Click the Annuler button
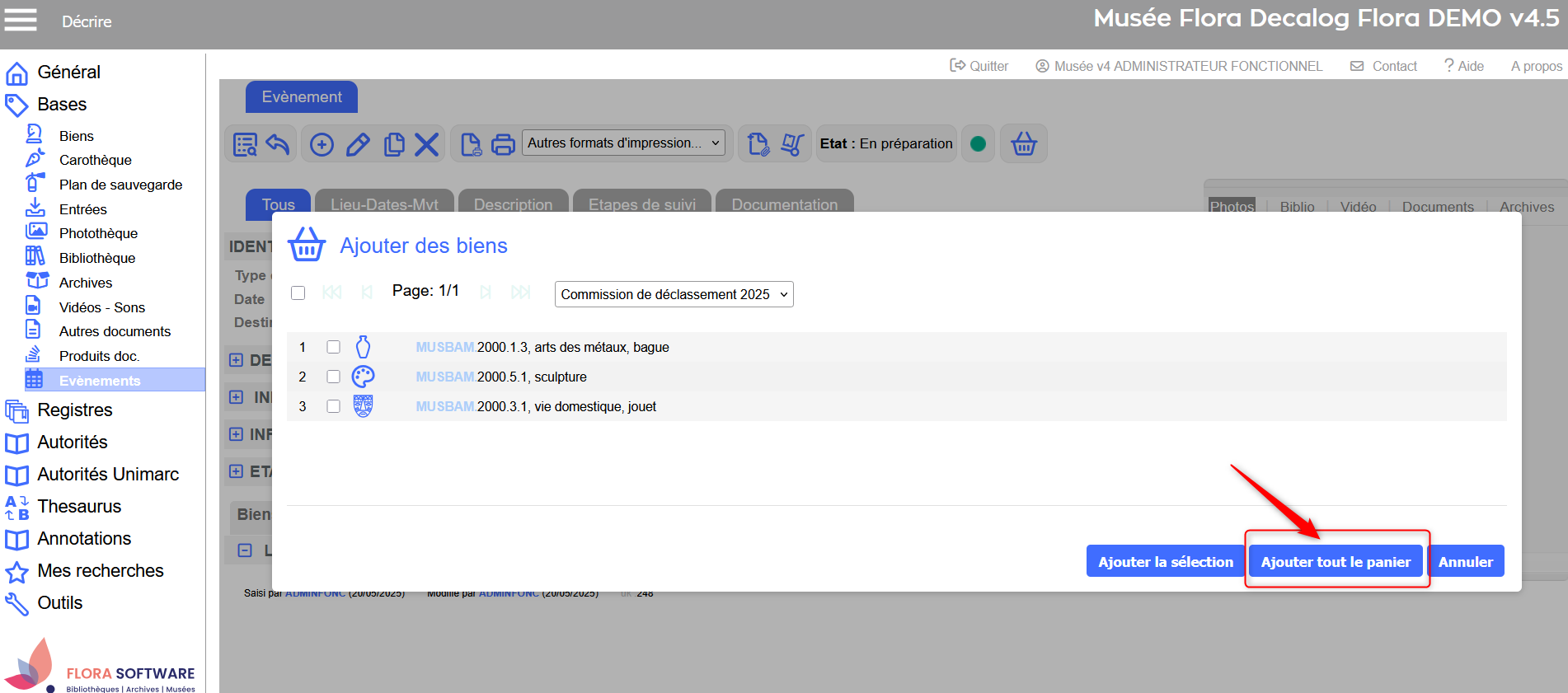 click(x=1465, y=561)
